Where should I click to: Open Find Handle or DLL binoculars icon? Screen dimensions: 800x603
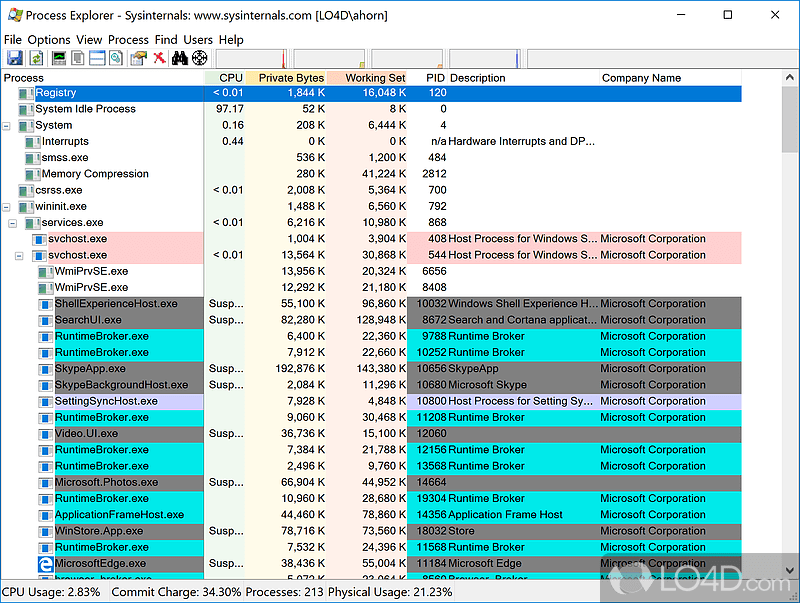[178, 57]
